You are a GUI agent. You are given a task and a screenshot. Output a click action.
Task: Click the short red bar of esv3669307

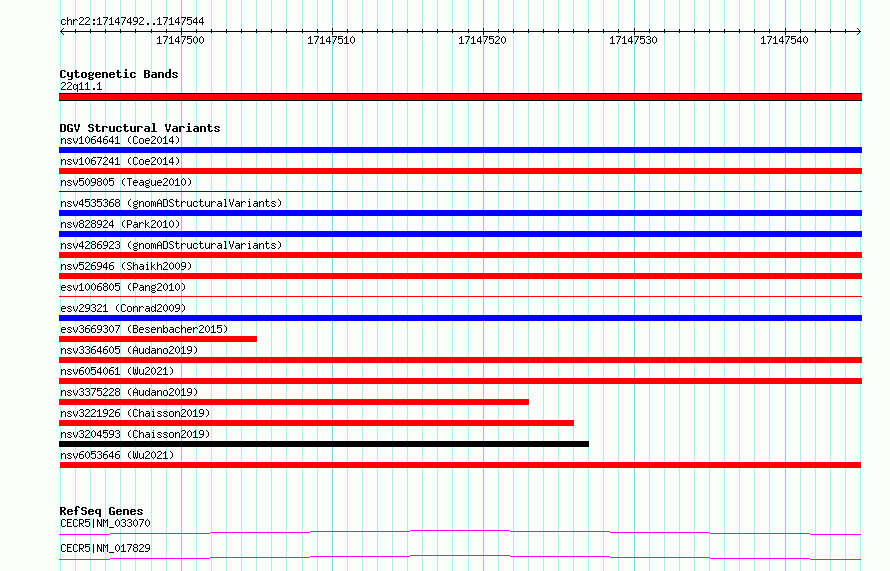coord(158,339)
